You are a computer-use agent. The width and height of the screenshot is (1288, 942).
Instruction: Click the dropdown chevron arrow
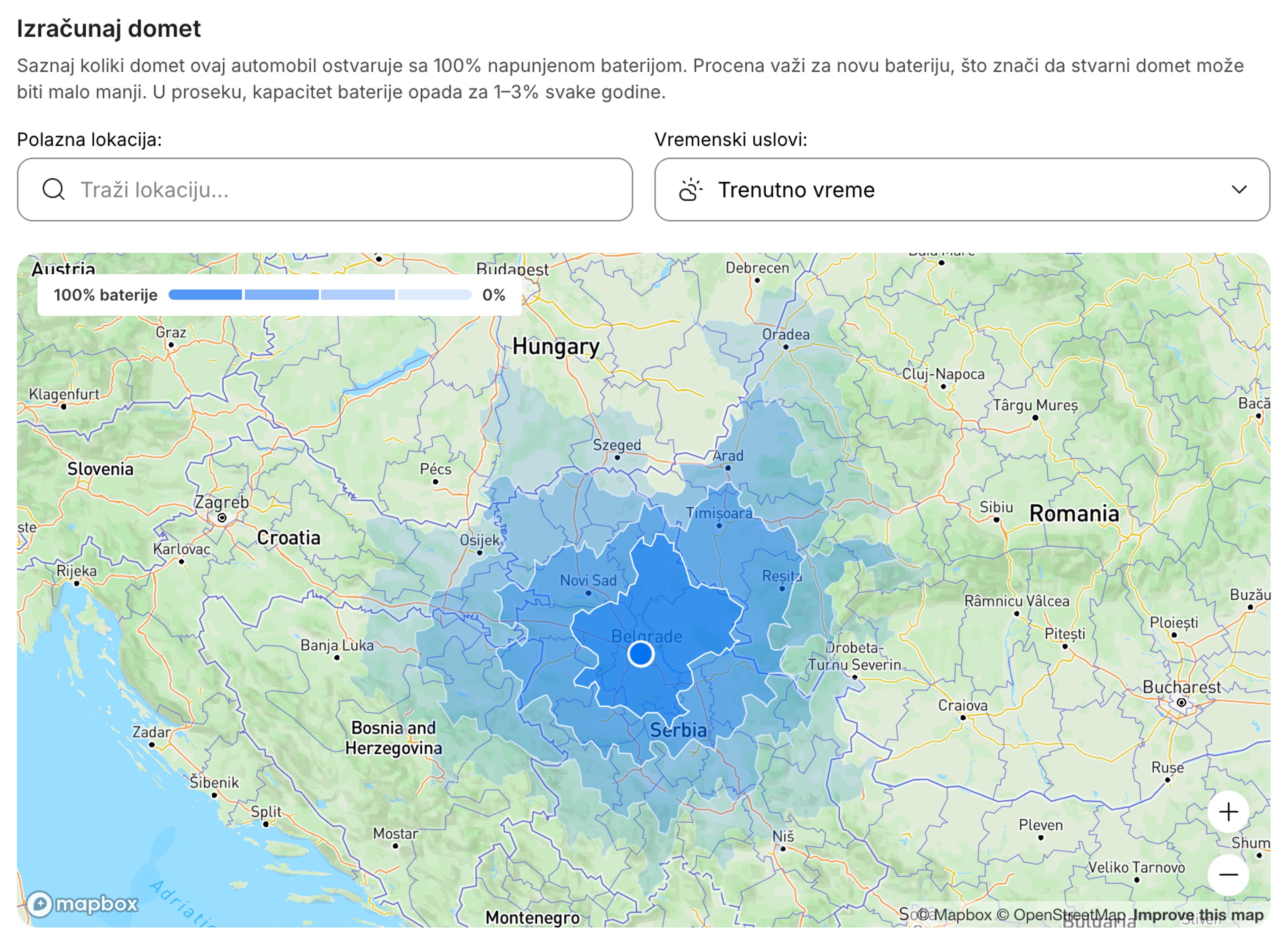pos(1239,189)
